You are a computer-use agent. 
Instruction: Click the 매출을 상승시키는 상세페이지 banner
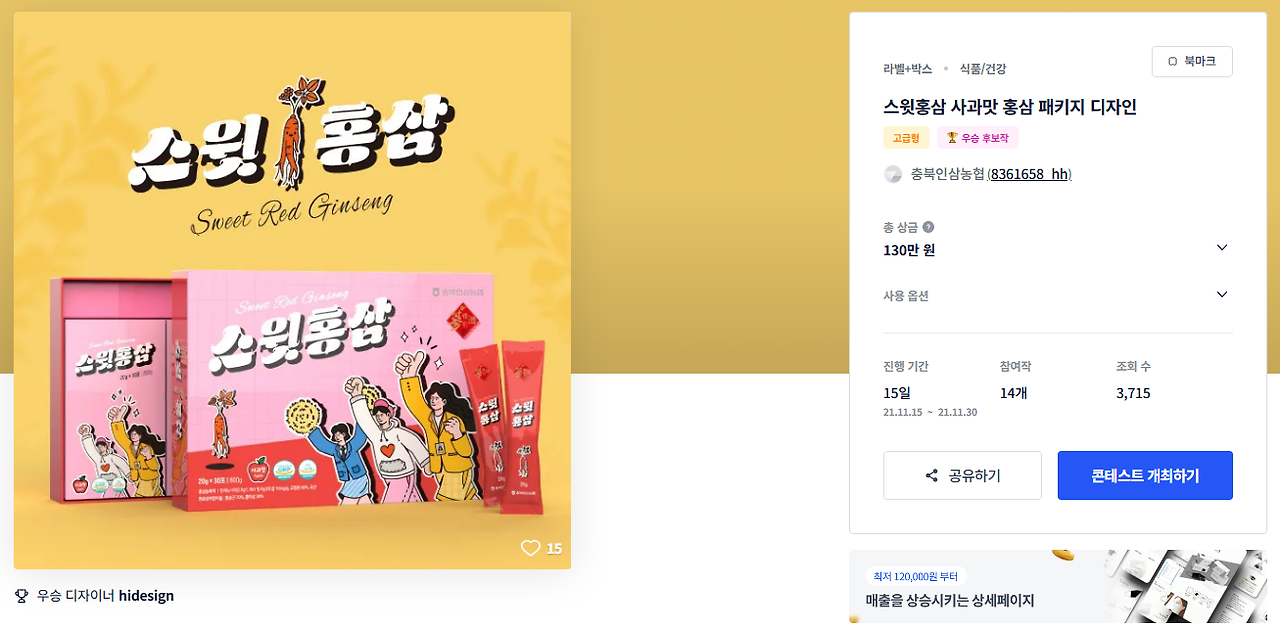pyautogui.click(x=1058, y=586)
